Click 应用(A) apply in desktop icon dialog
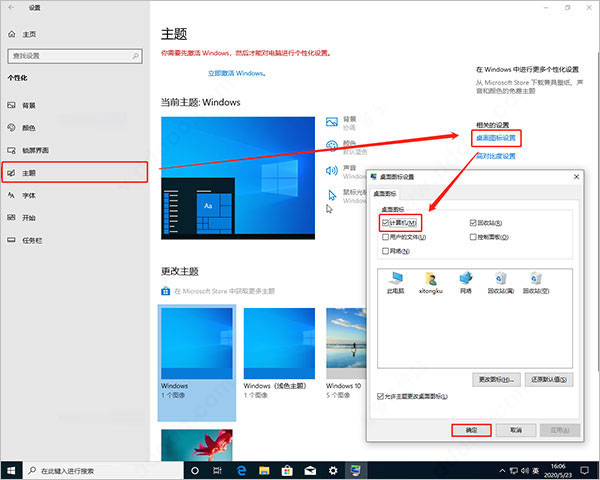This screenshot has width=600, height=480. pyautogui.click(x=560, y=430)
